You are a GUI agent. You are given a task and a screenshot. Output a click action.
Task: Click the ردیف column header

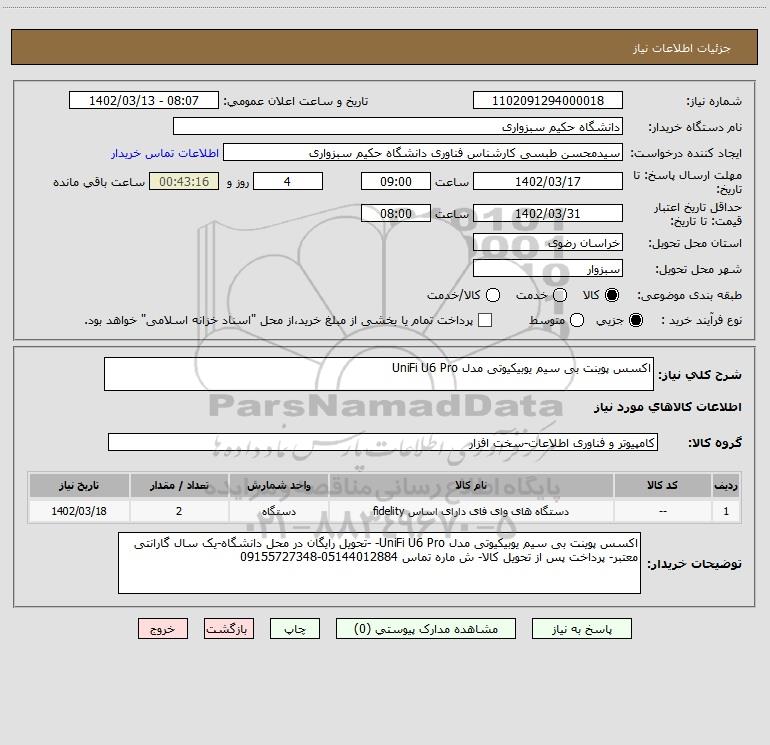pos(726,485)
